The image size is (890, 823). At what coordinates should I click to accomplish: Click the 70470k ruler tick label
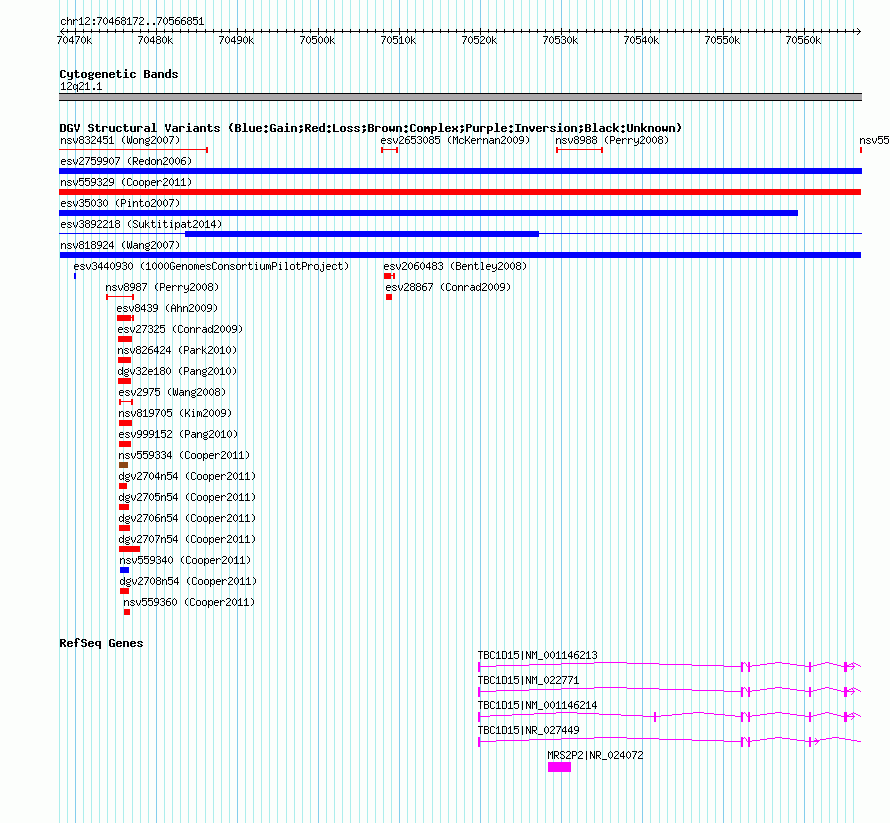coord(74,40)
